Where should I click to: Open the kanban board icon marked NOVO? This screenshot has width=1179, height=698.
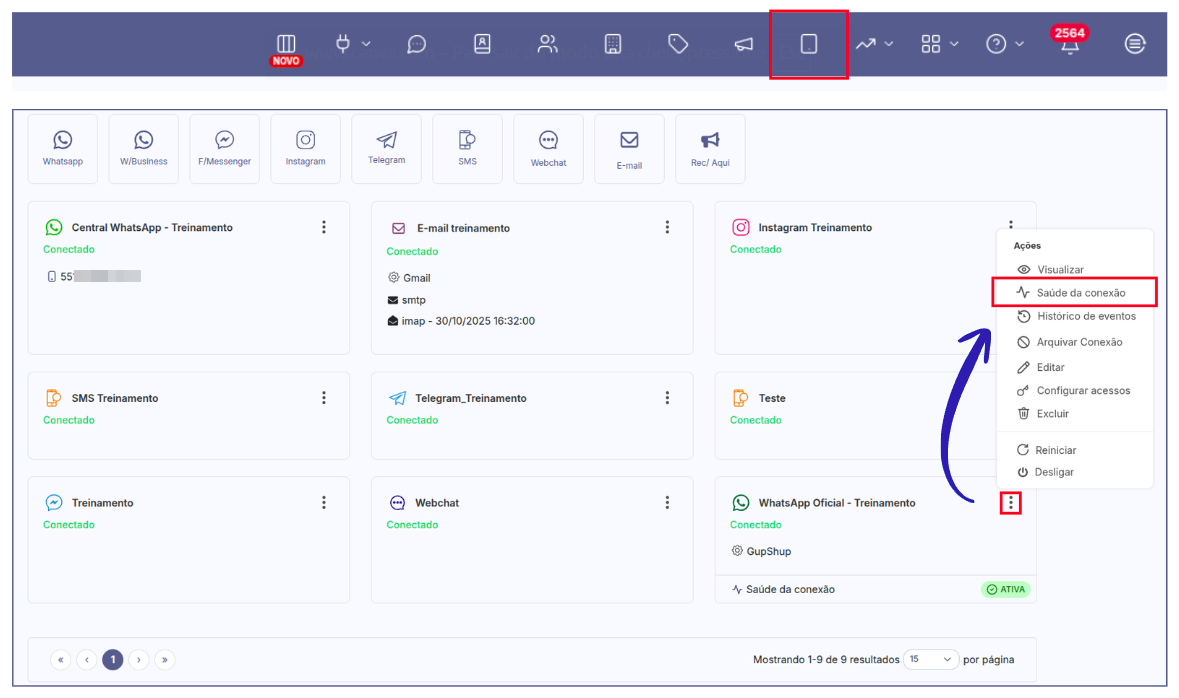coord(286,44)
